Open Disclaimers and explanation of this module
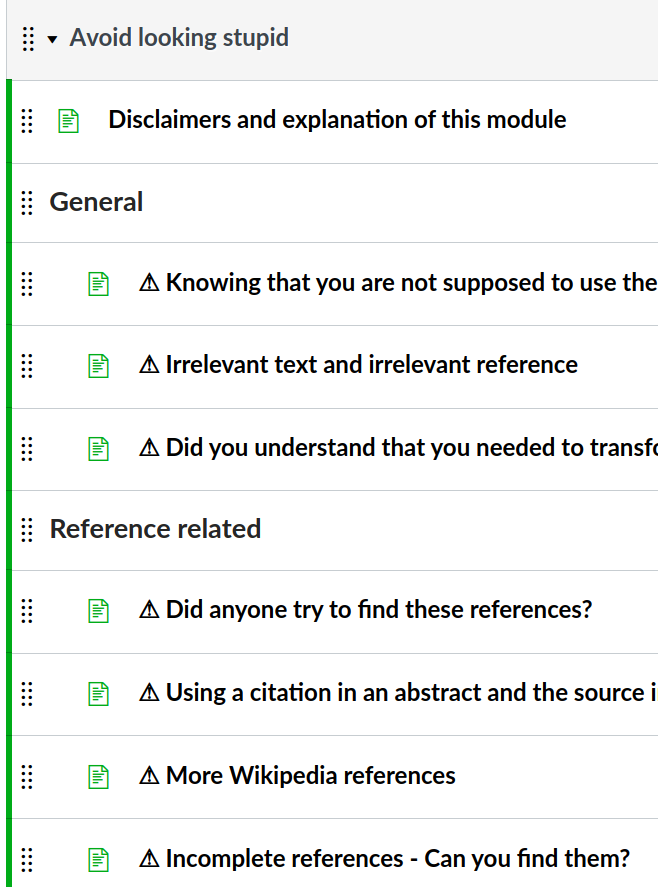The image size is (658, 887). click(337, 120)
